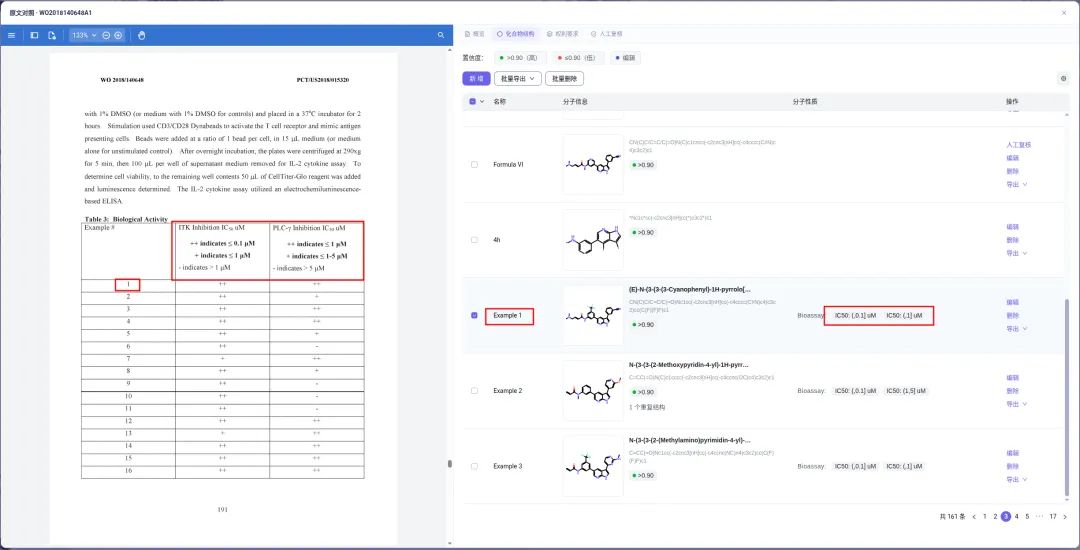Image resolution: width=1080 pixels, height=550 pixels.
Task: Expand 导出 dropdown for 4h row
Action: 1016,253
